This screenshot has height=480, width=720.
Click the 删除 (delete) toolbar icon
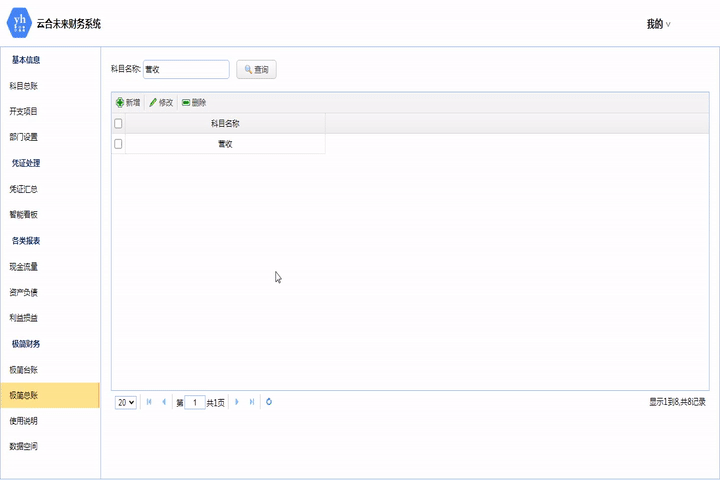click(x=186, y=103)
